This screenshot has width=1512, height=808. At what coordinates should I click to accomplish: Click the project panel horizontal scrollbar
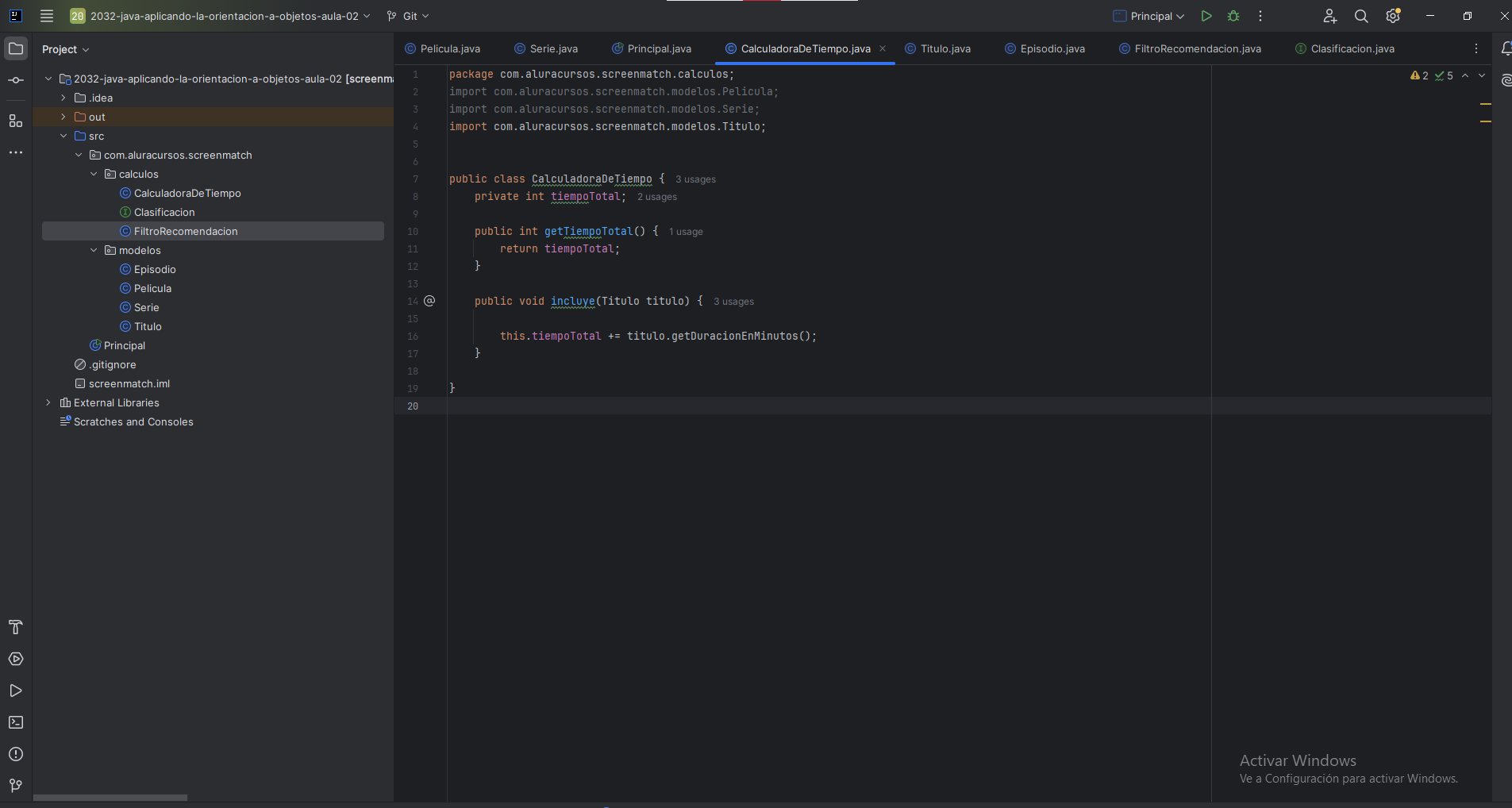tap(110, 798)
